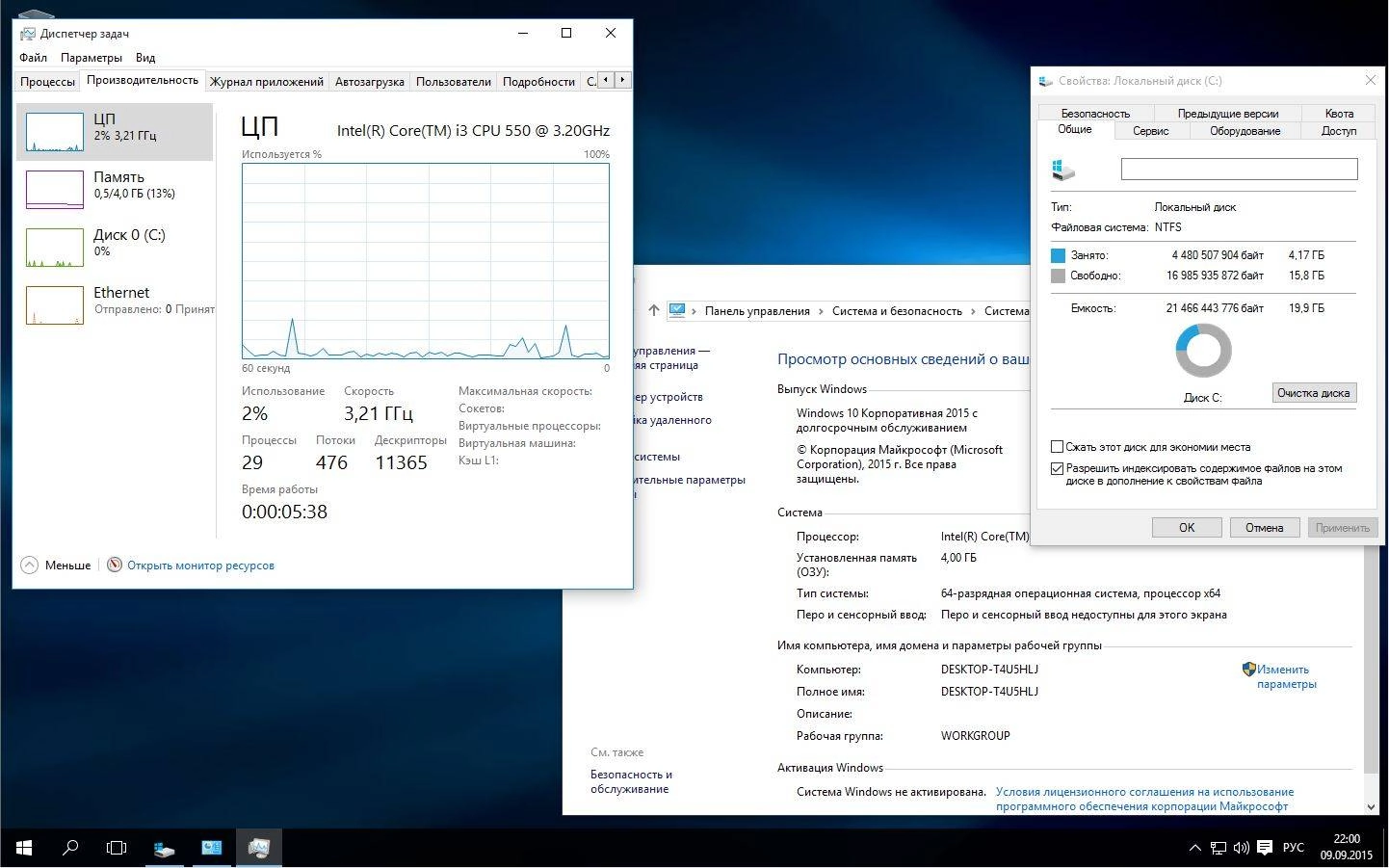Select the Память memory performance item
This screenshot has height=868, width=1389.
[x=115, y=190]
